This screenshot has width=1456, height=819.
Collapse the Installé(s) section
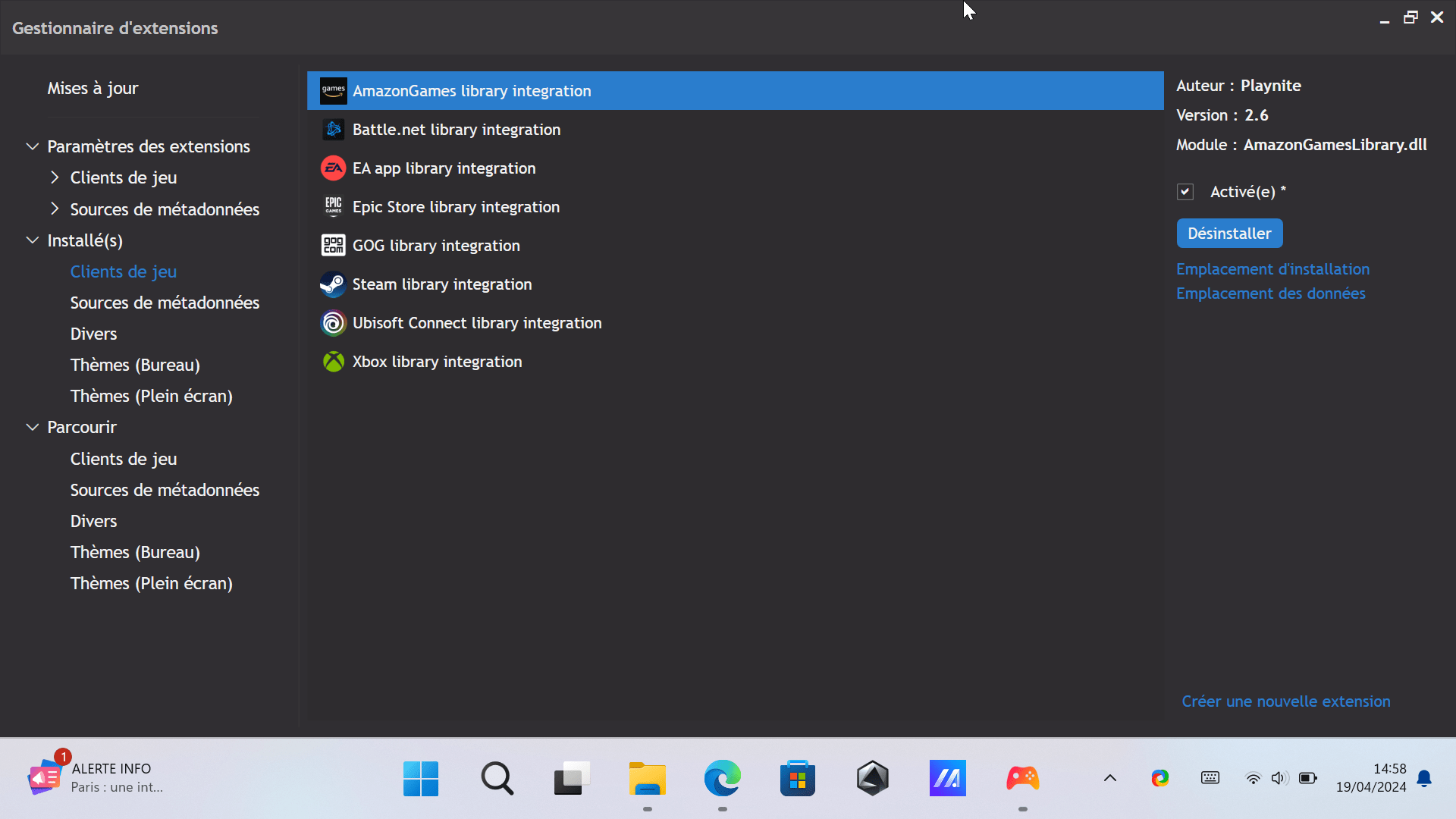[x=33, y=240]
